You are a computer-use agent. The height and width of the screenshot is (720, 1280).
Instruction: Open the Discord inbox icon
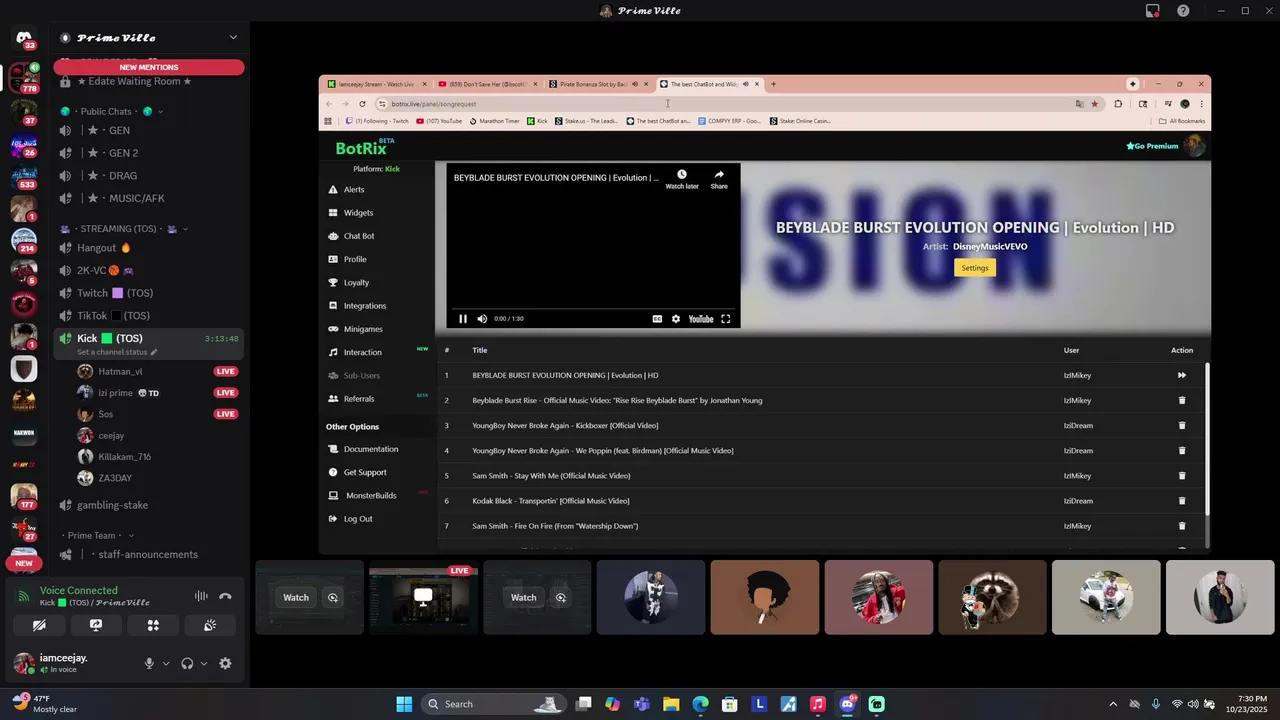tap(1153, 10)
